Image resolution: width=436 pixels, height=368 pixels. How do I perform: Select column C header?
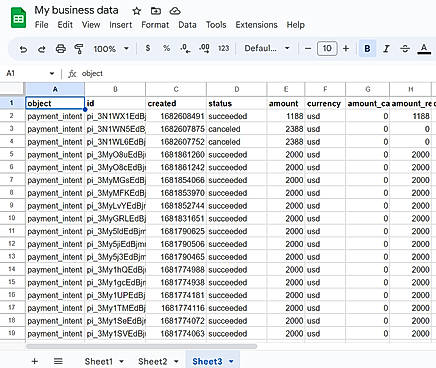[176, 89]
